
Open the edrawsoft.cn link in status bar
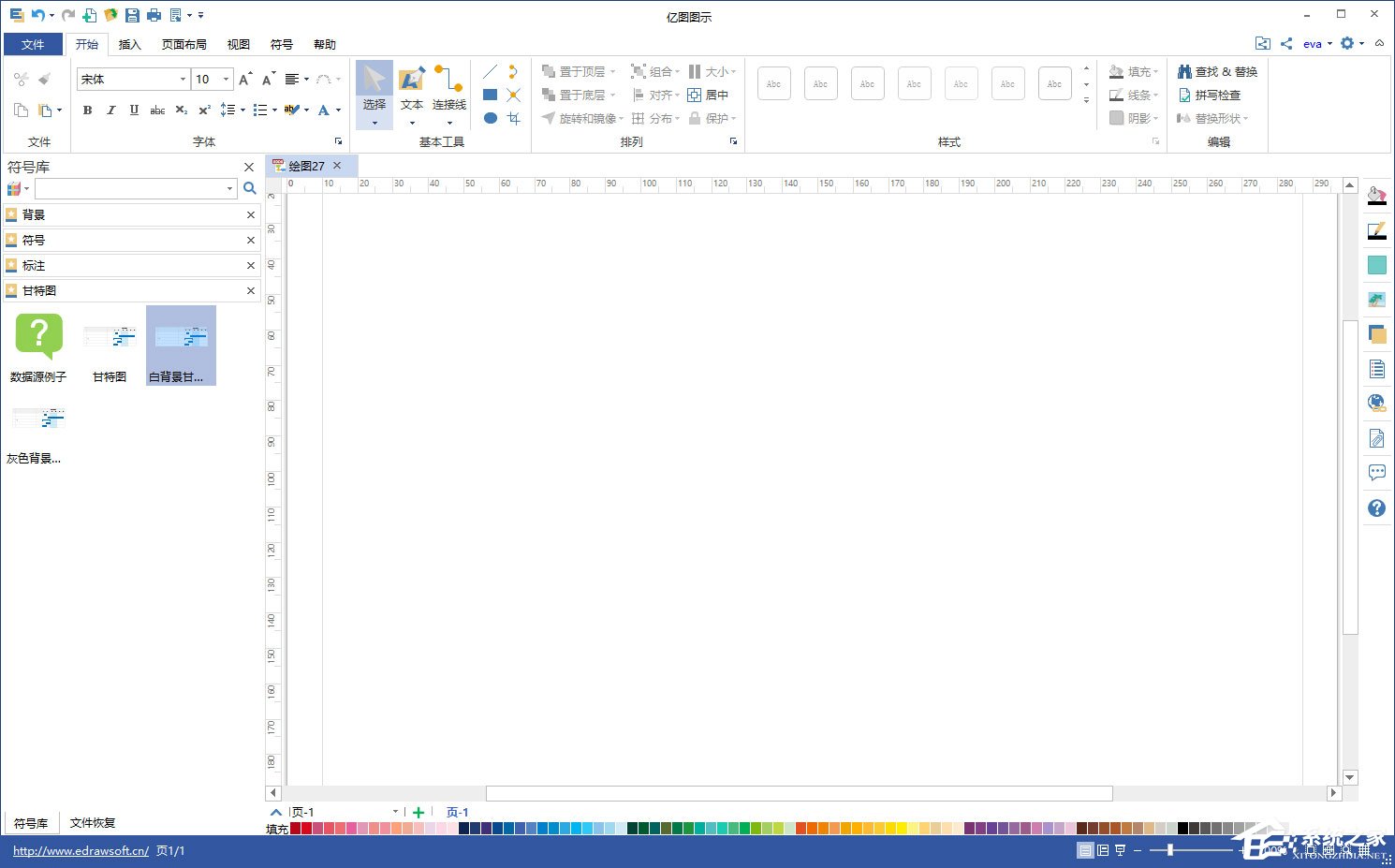[81, 851]
